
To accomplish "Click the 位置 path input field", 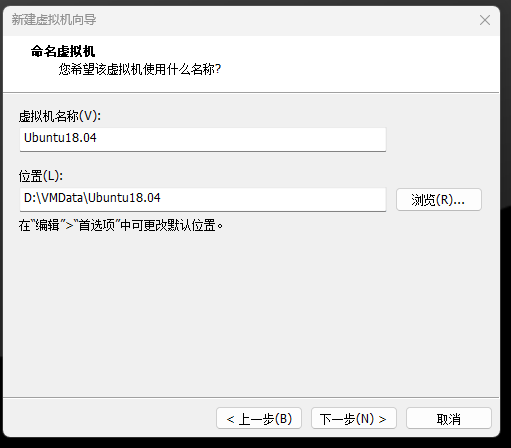I will tap(203, 199).
